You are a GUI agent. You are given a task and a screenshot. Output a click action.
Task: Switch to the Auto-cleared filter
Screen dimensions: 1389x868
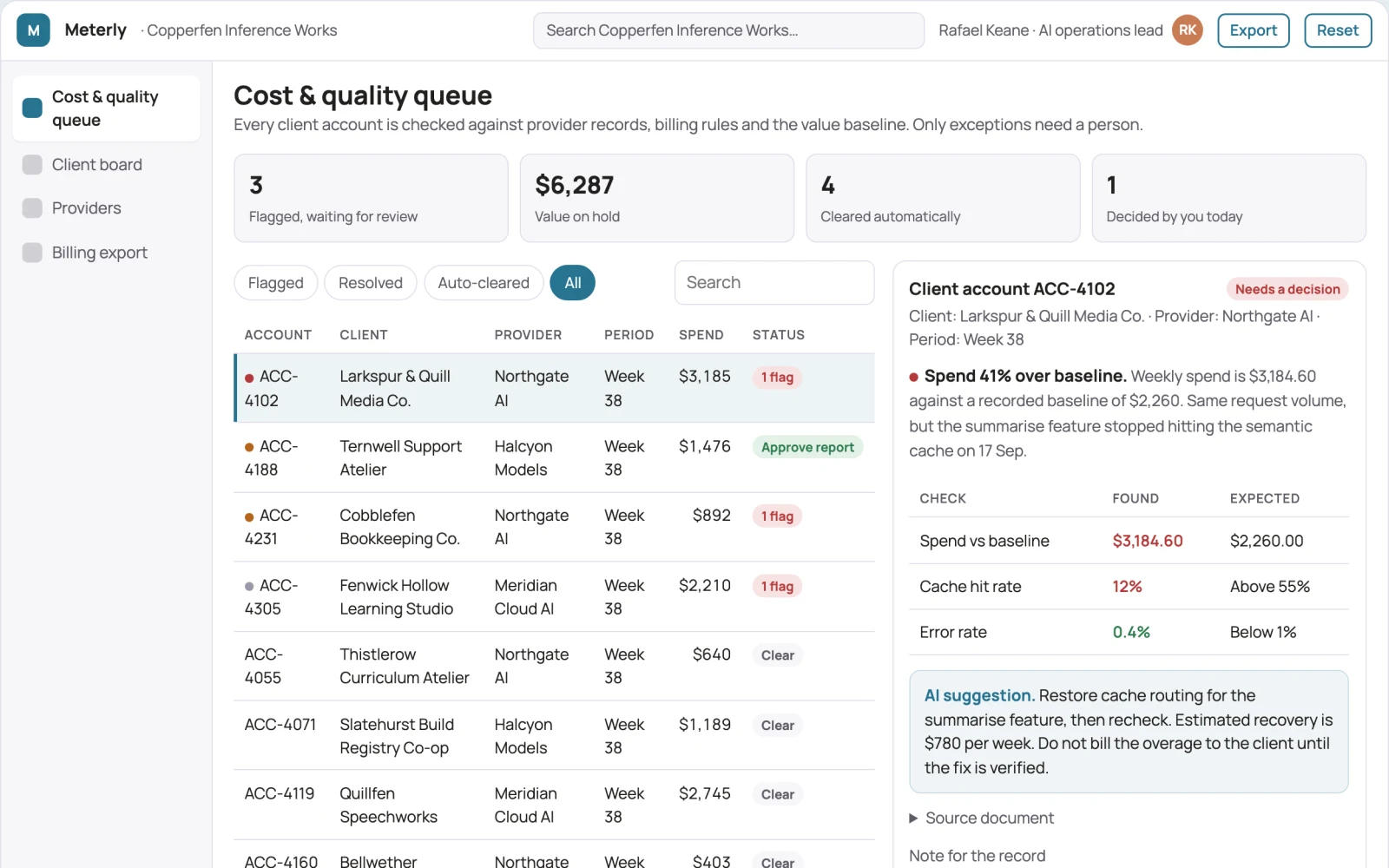point(484,283)
